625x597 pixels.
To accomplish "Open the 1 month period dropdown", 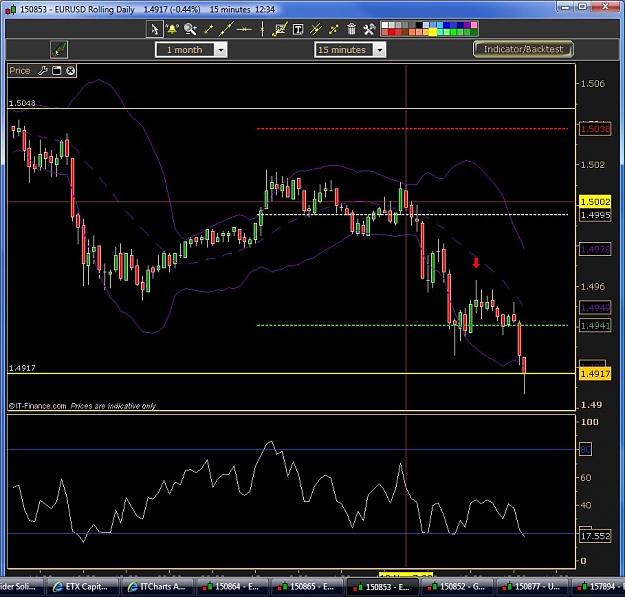I will click(x=221, y=50).
